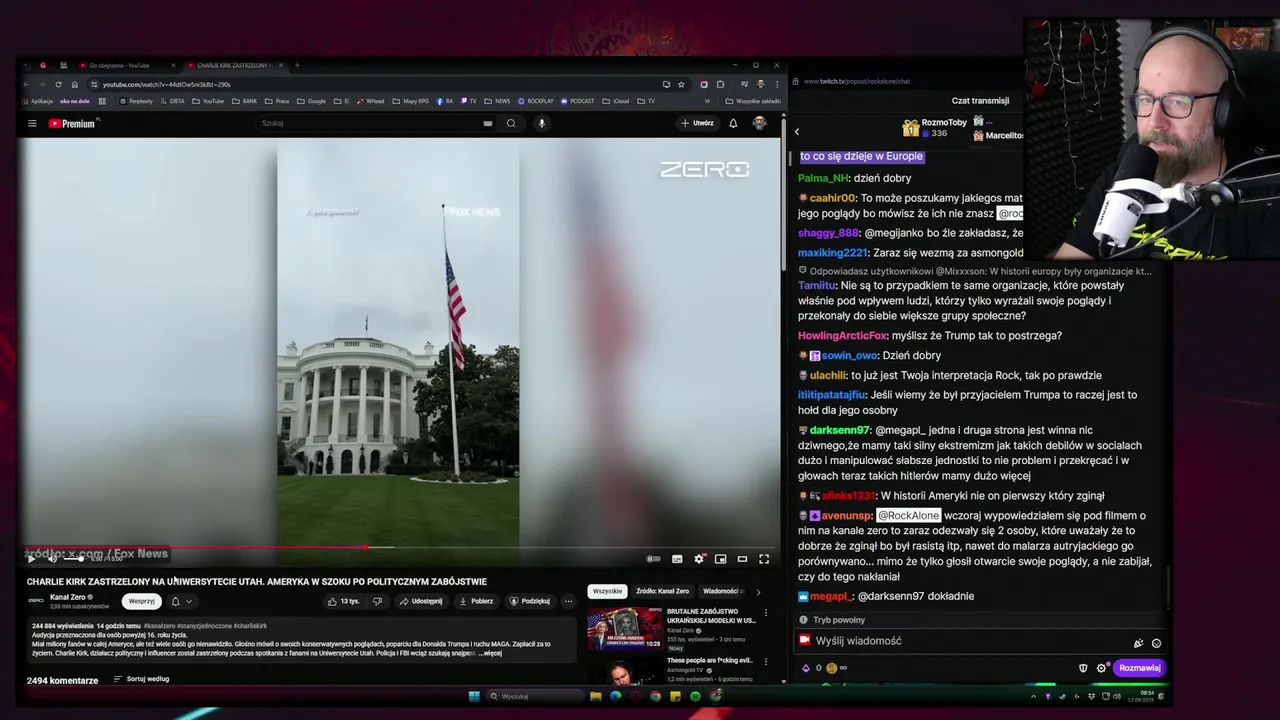The width and height of the screenshot is (1280, 720).
Task: Click the Pobierz download button
Action: tap(476, 601)
